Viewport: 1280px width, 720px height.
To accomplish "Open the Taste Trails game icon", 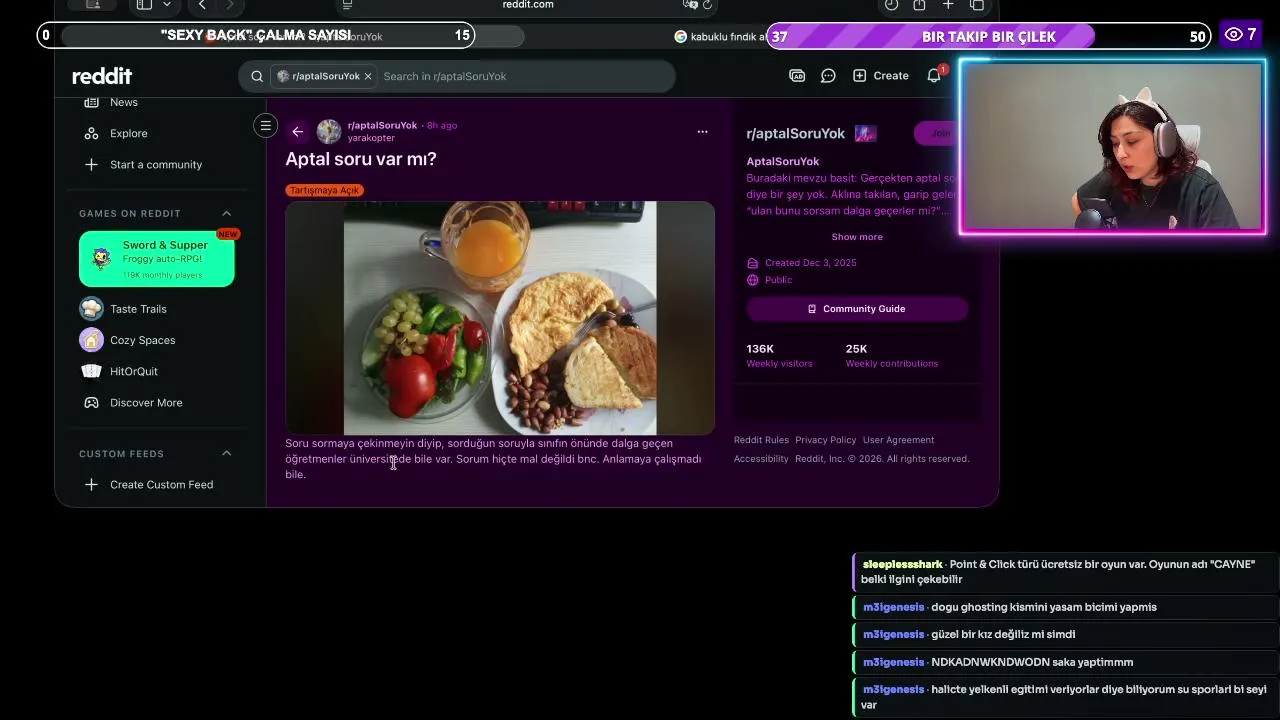I will coord(91,308).
